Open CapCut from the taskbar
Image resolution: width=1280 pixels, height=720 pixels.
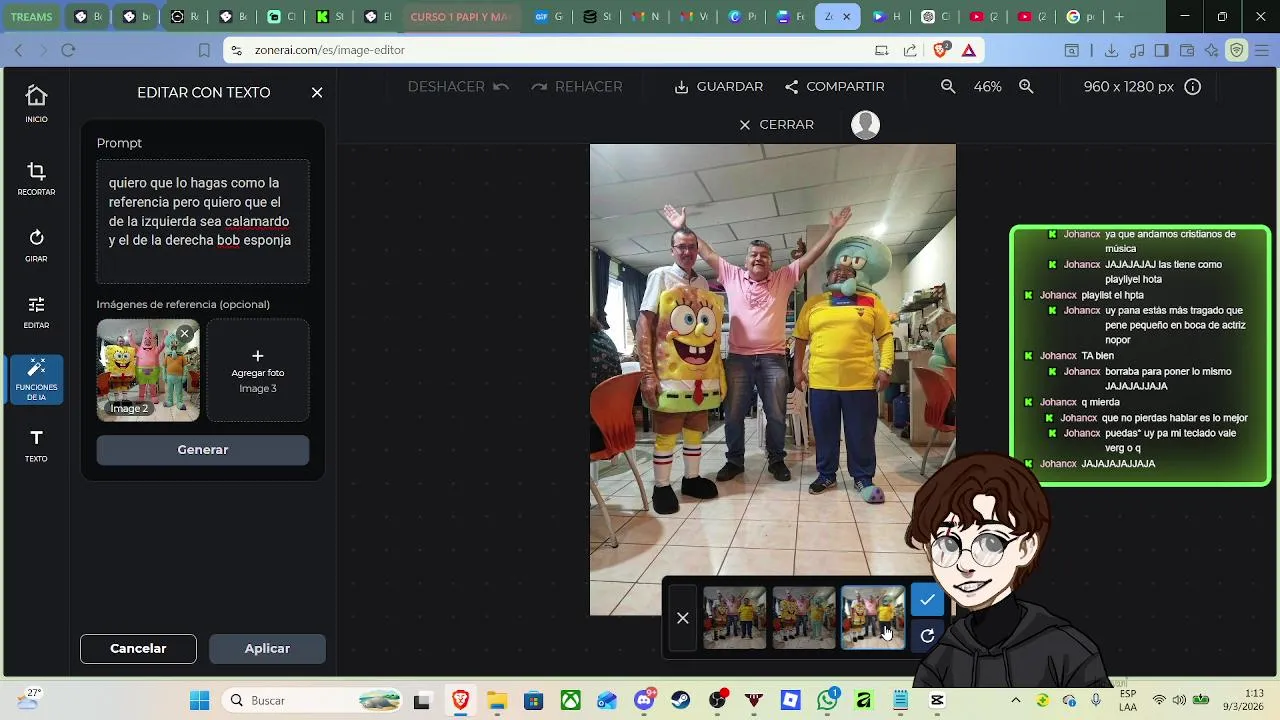click(x=937, y=700)
